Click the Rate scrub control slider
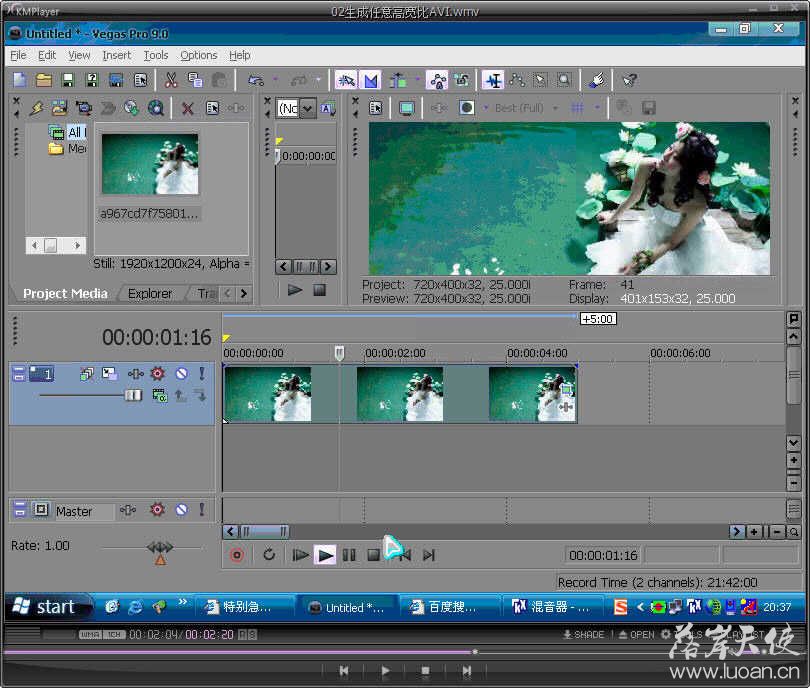The height and width of the screenshot is (688, 810). pyautogui.click(x=160, y=548)
